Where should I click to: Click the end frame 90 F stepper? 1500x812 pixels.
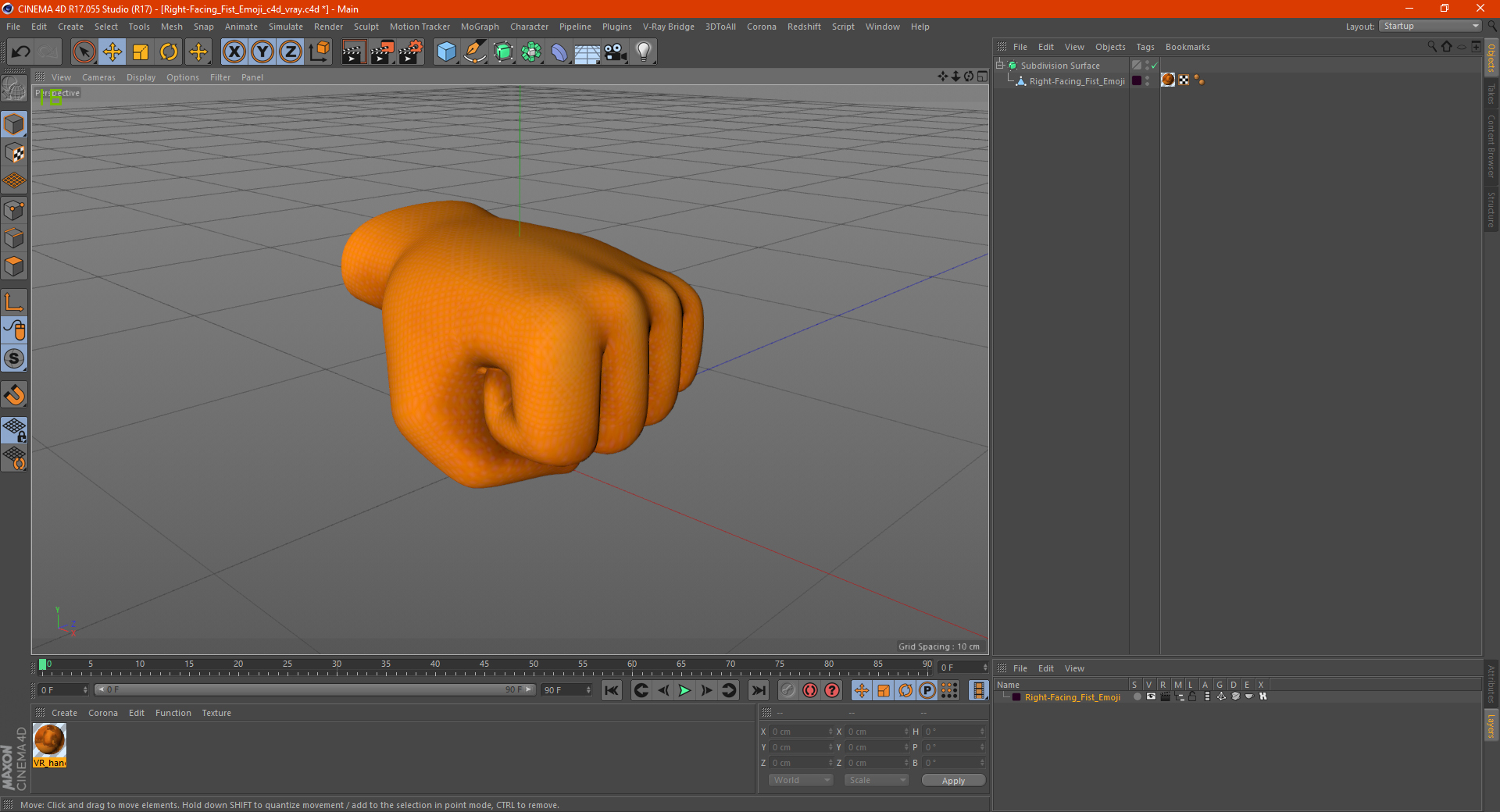588,690
